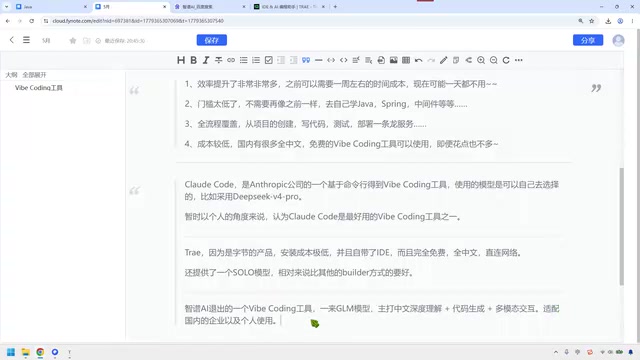Viewport: 640px width, 360px height.
Task: Show hidden system tray icons
Action: [556, 352]
